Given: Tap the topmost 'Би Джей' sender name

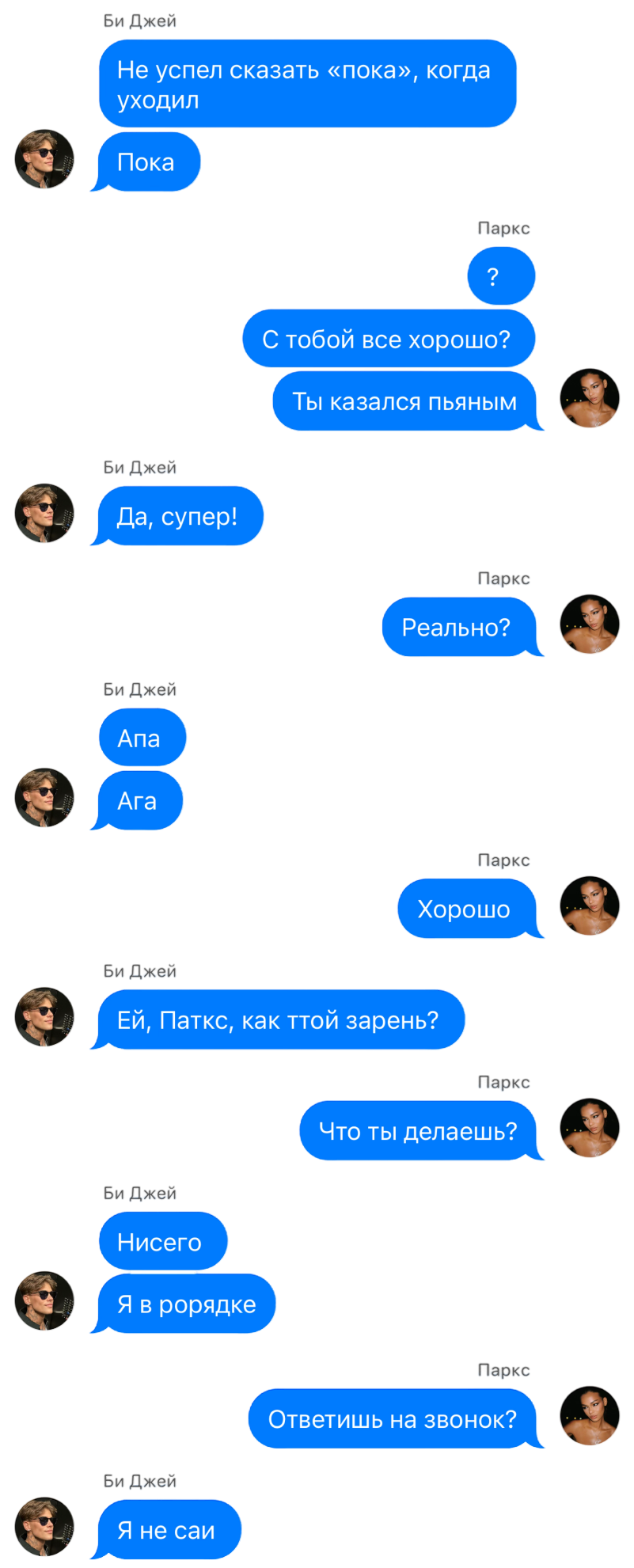Looking at the screenshot, I should click(139, 21).
